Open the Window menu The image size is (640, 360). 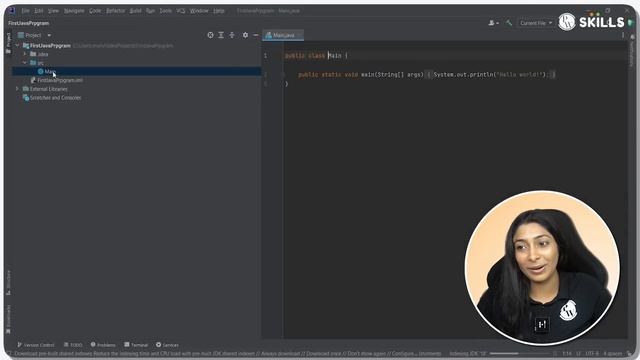pos(199,11)
